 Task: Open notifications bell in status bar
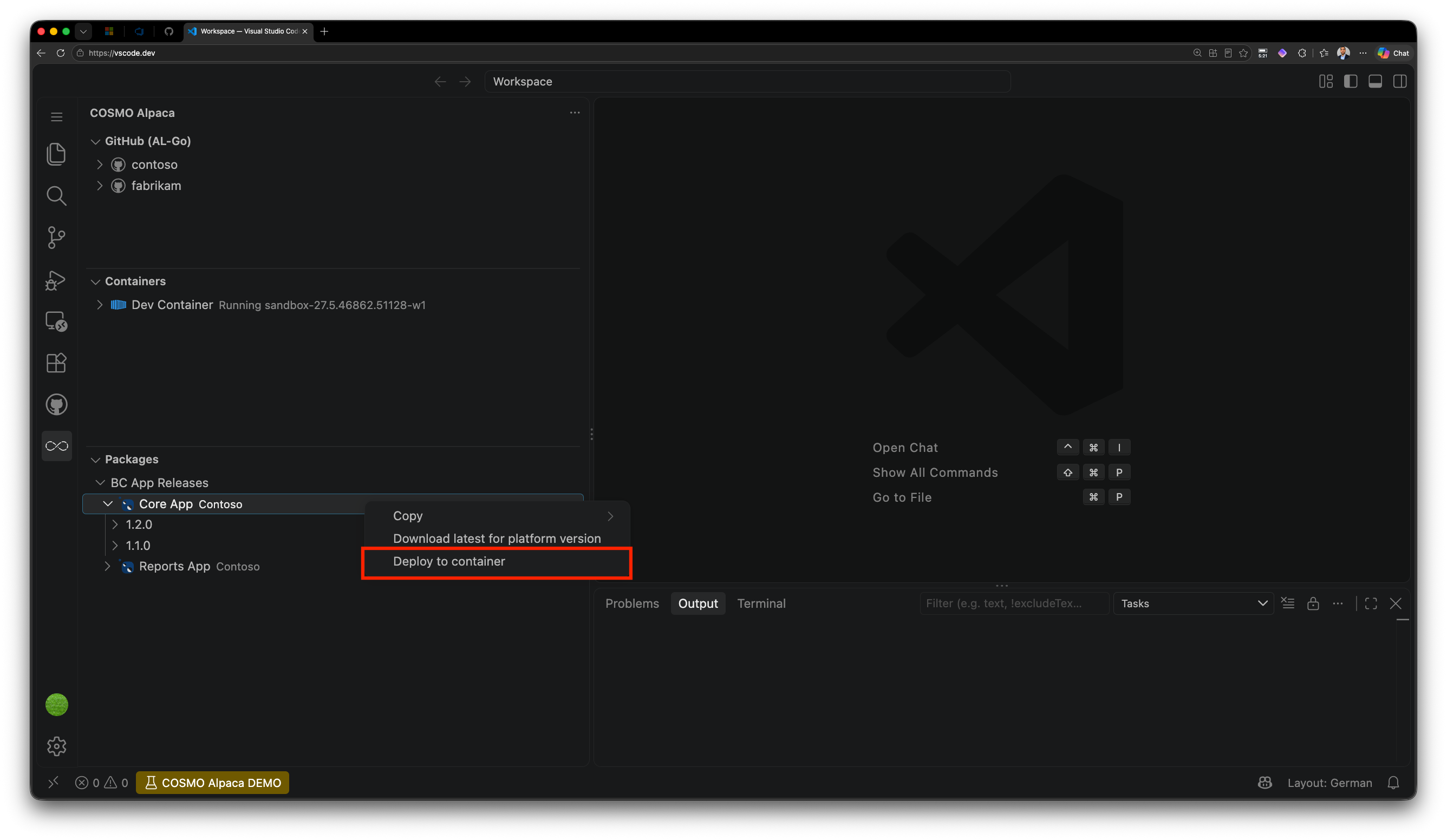pyautogui.click(x=1393, y=783)
